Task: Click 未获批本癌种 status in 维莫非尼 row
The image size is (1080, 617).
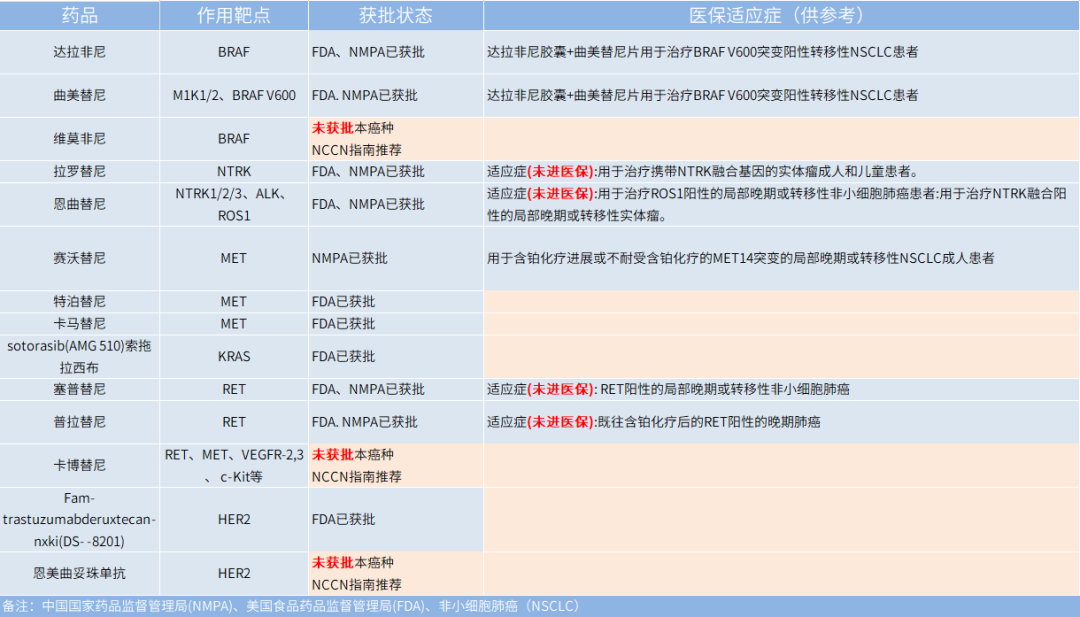Action: (356, 138)
